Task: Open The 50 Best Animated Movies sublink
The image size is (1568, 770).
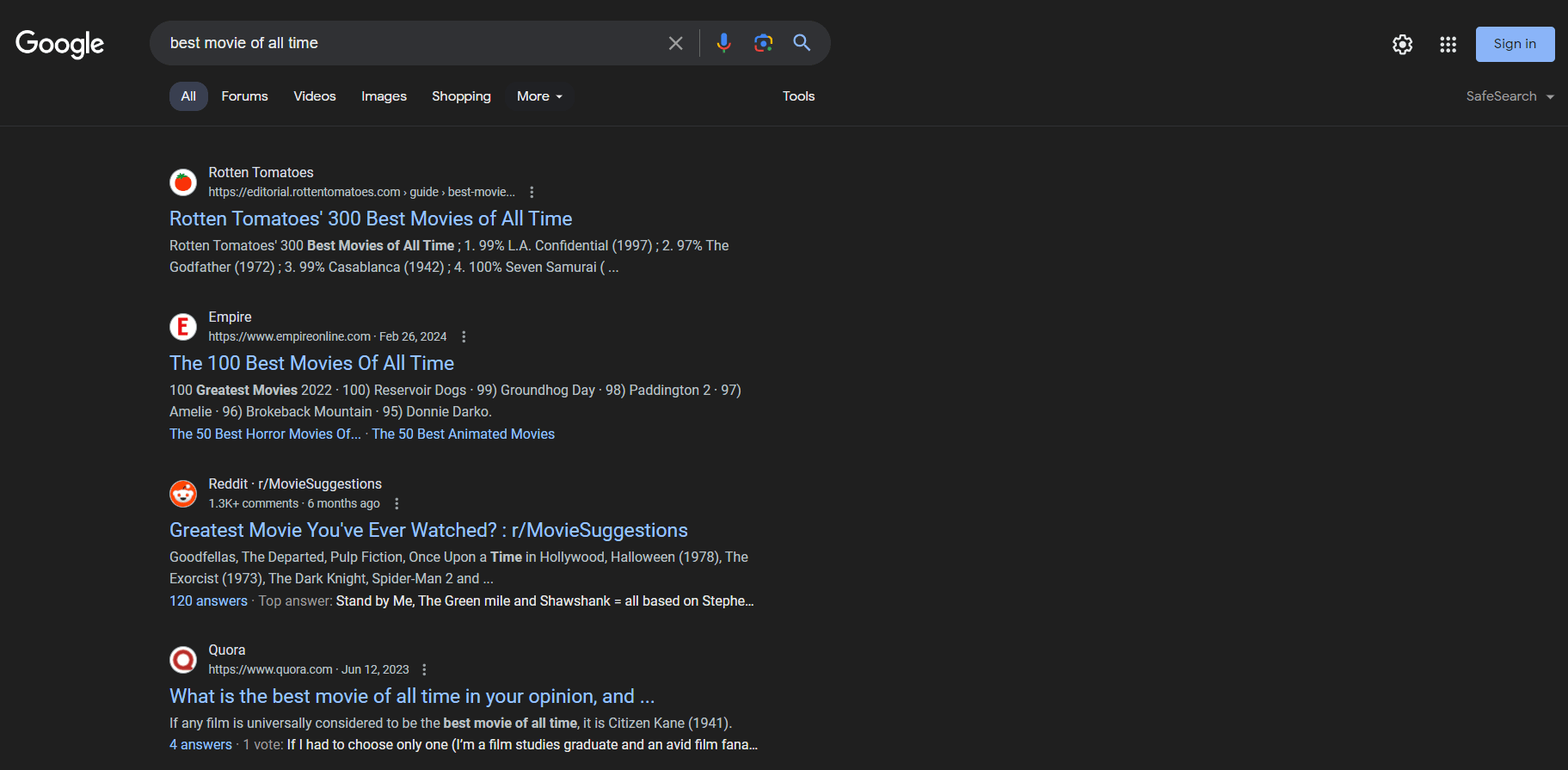Action: click(463, 434)
